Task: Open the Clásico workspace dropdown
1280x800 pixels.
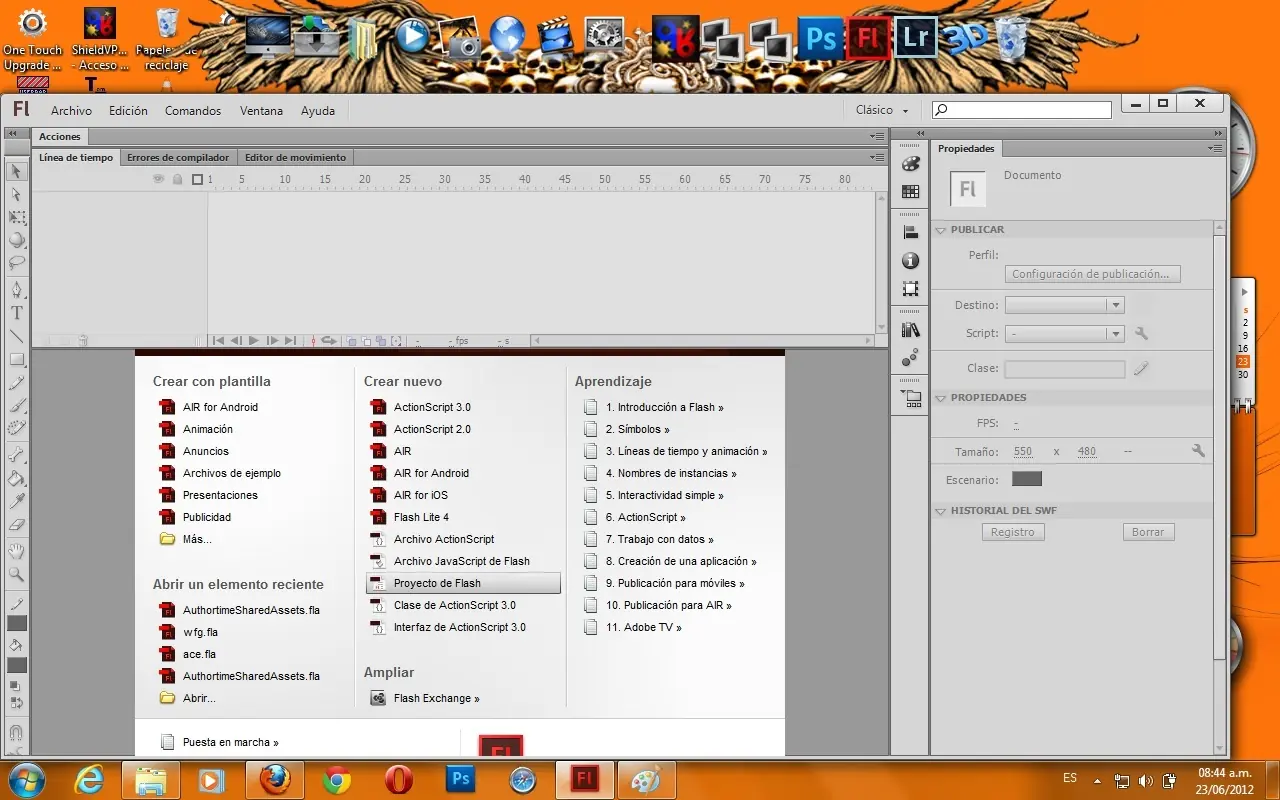Action: pyautogui.click(x=882, y=110)
